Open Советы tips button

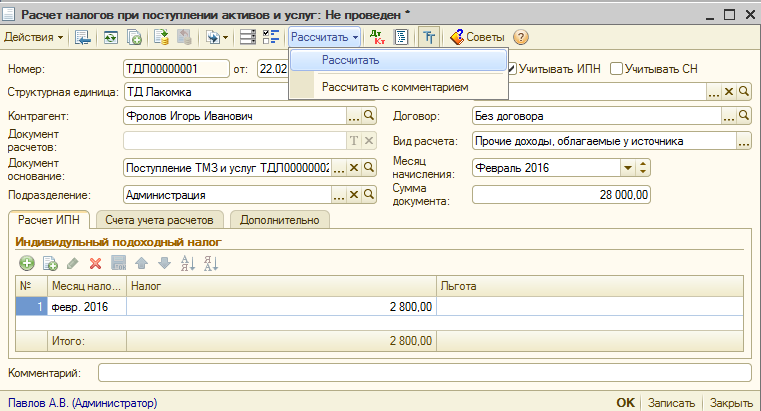tap(477, 37)
